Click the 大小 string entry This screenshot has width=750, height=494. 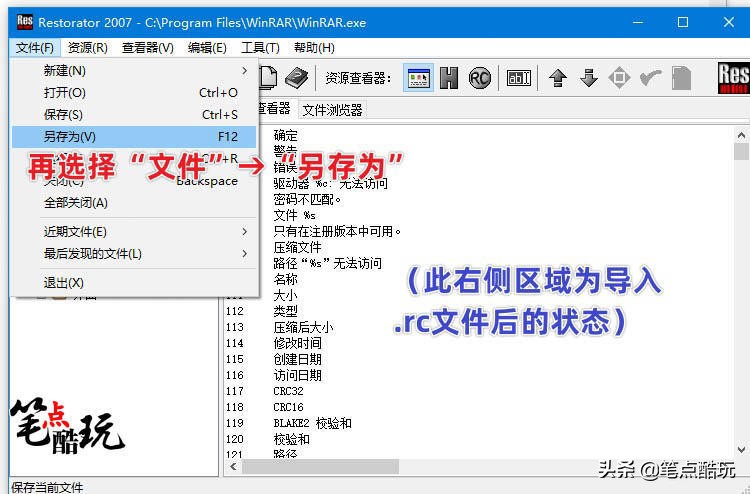(286, 295)
